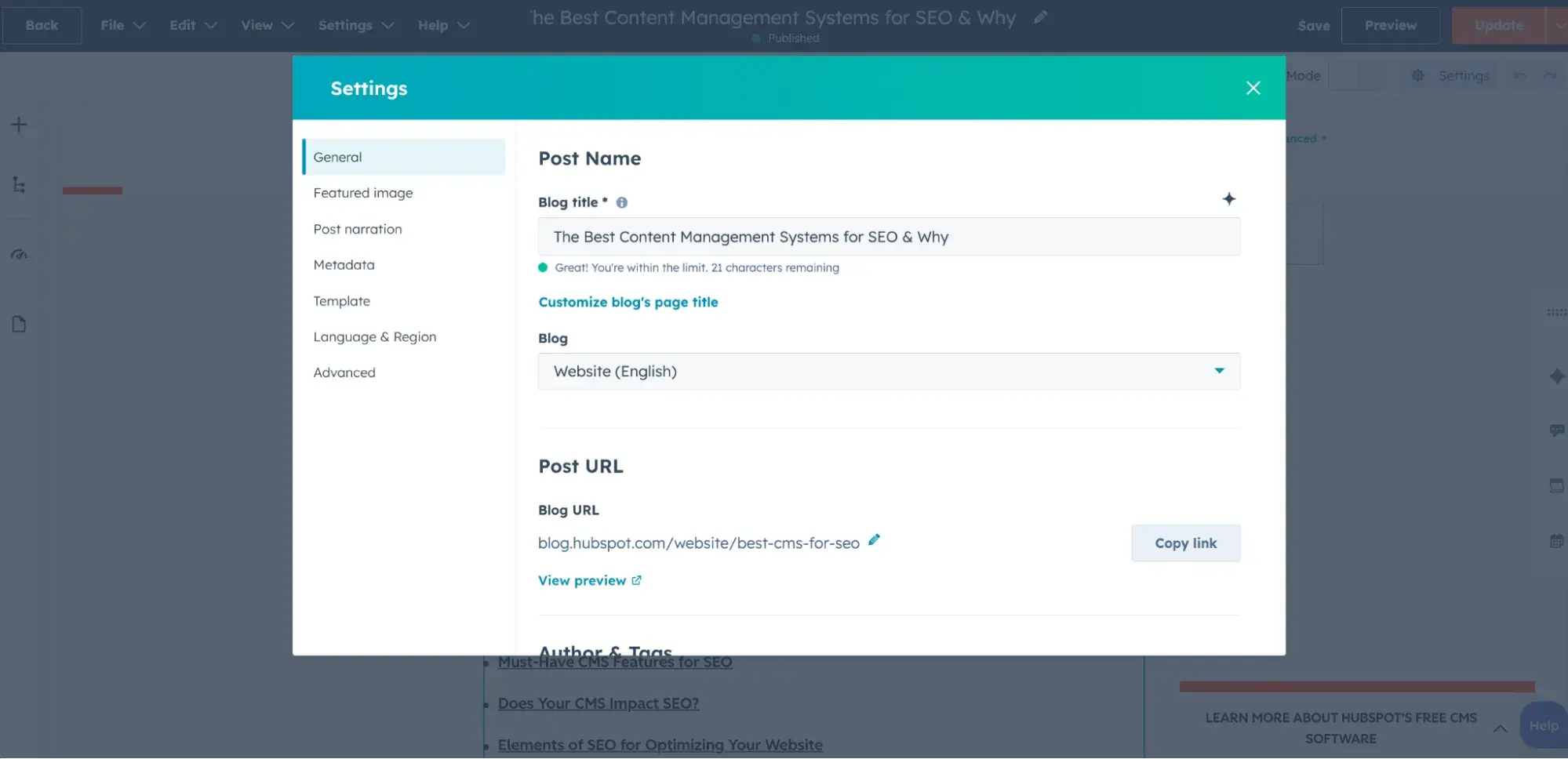
Task: Click the comments bubble icon on right edge
Action: pos(1556,430)
